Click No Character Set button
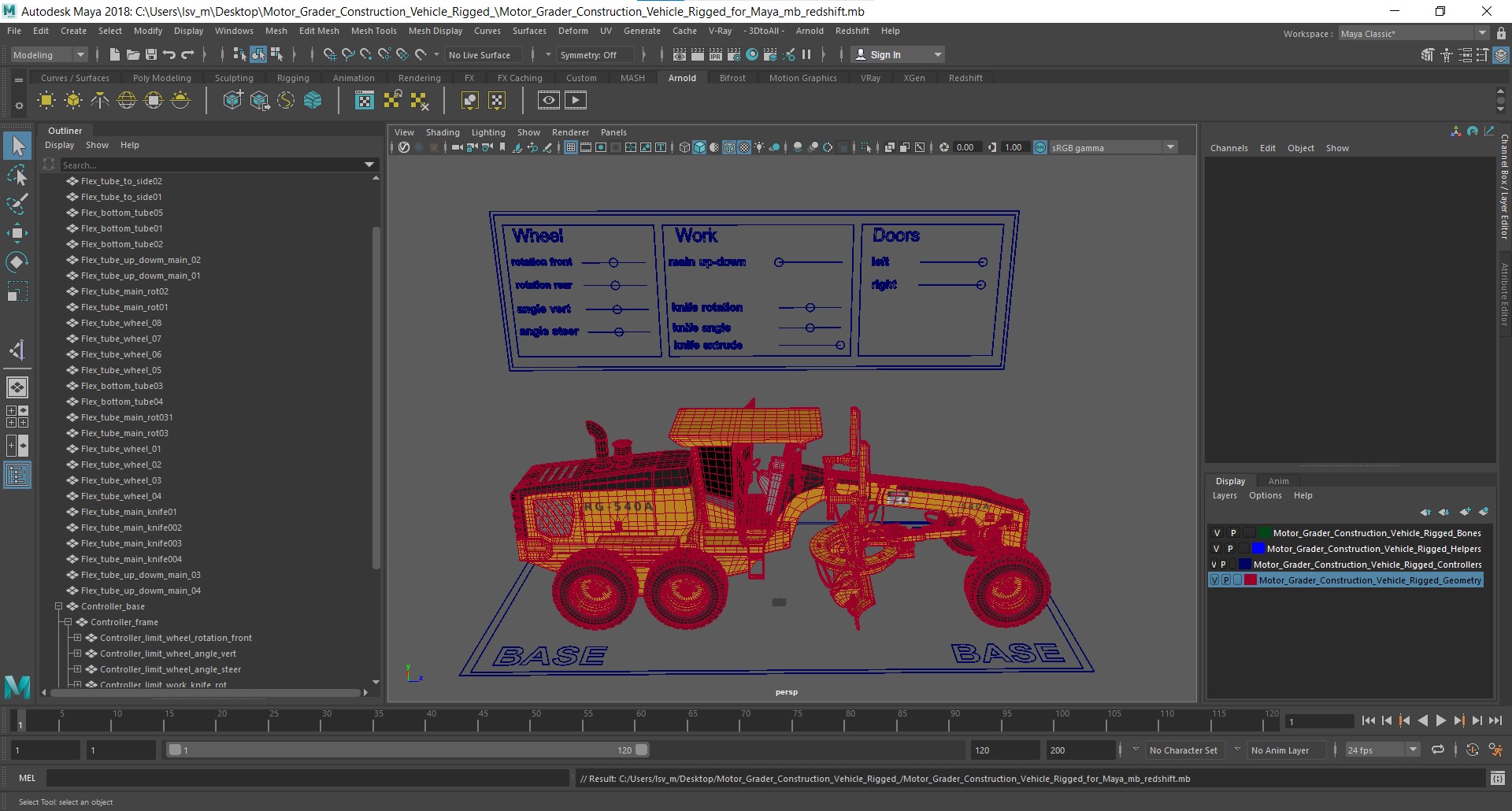The image size is (1512, 811). [1183, 750]
